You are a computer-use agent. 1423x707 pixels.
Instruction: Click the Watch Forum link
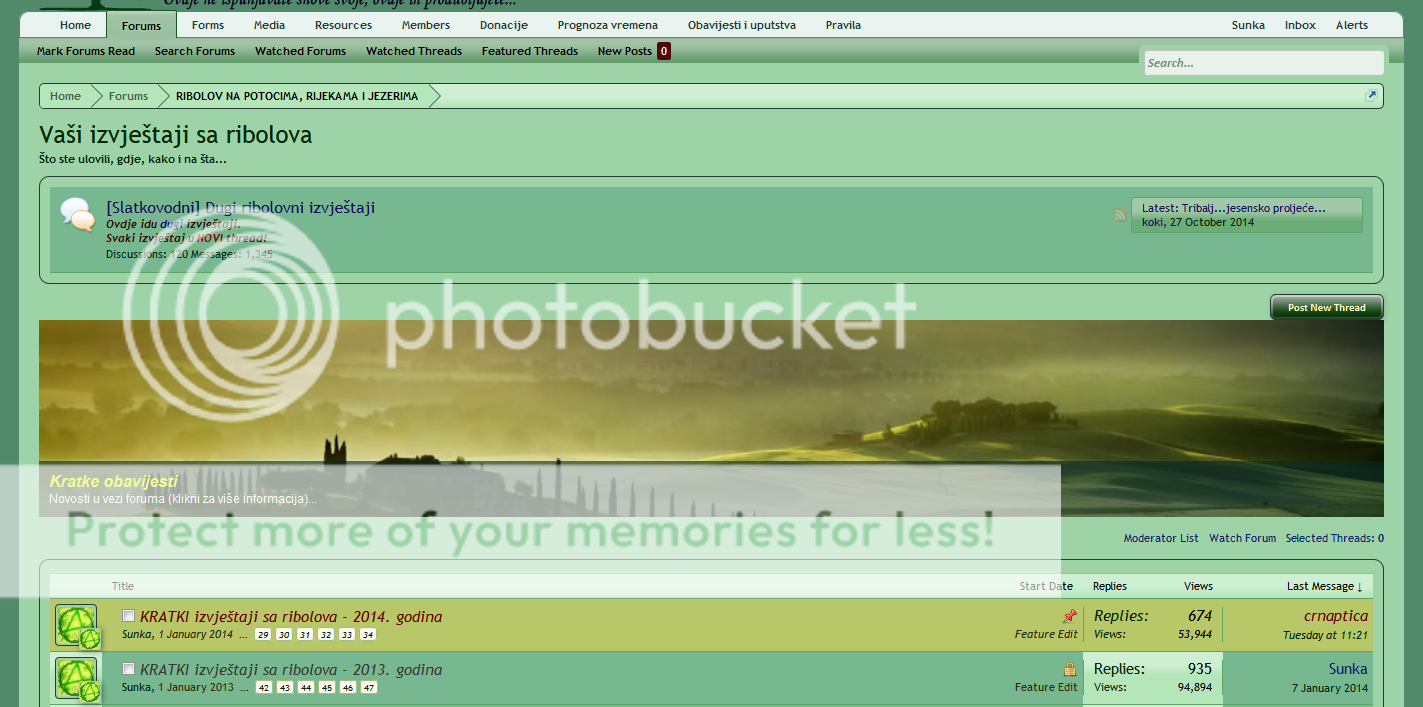click(x=1242, y=538)
